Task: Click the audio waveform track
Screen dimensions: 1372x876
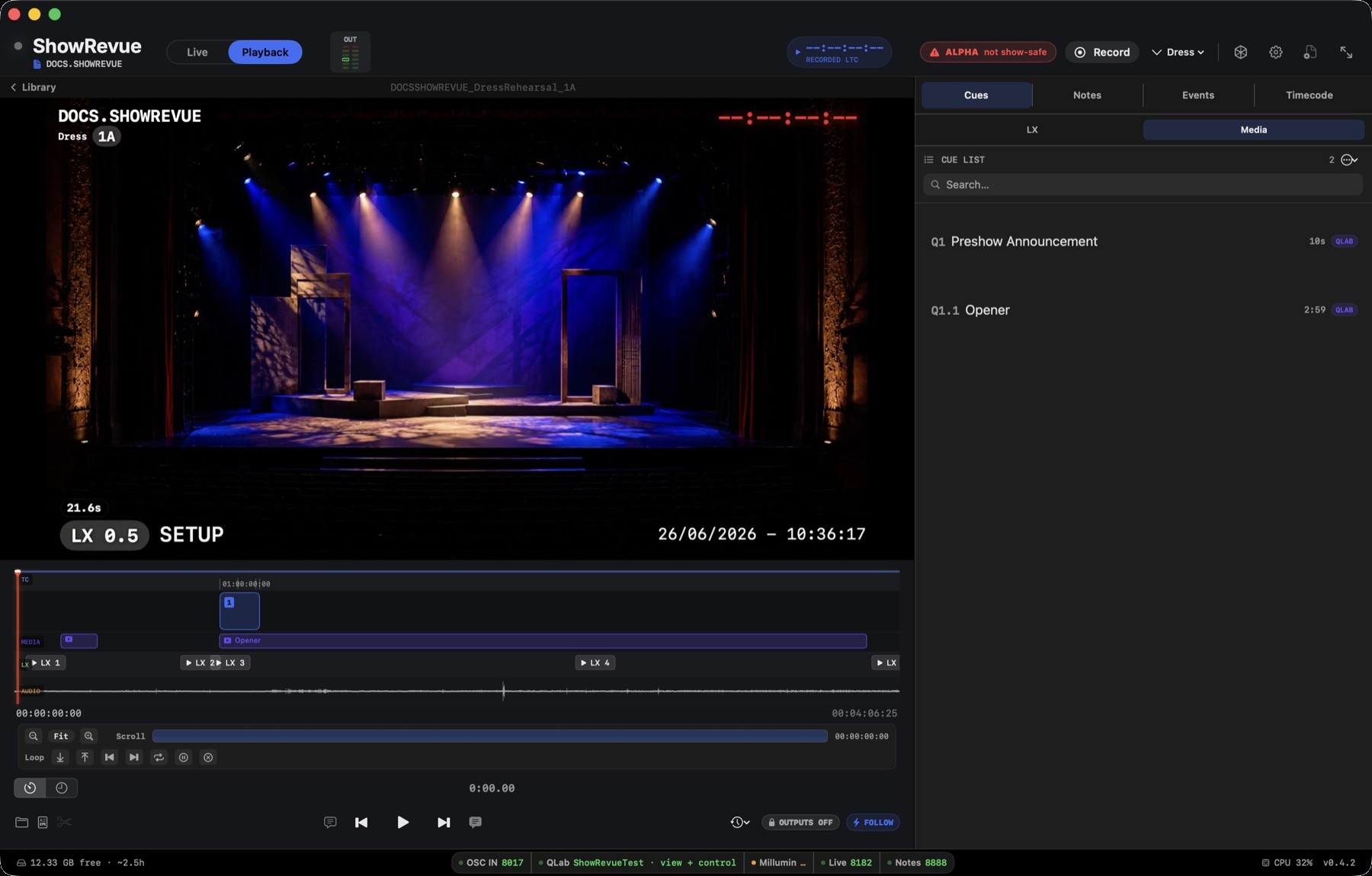Action: [x=457, y=691]
